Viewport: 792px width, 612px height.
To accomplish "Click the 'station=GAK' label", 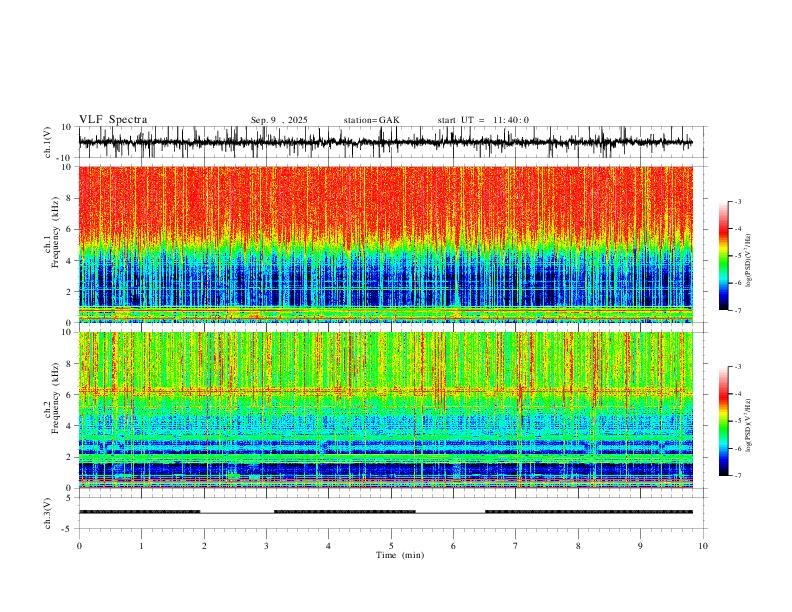I will click(371, 120).
